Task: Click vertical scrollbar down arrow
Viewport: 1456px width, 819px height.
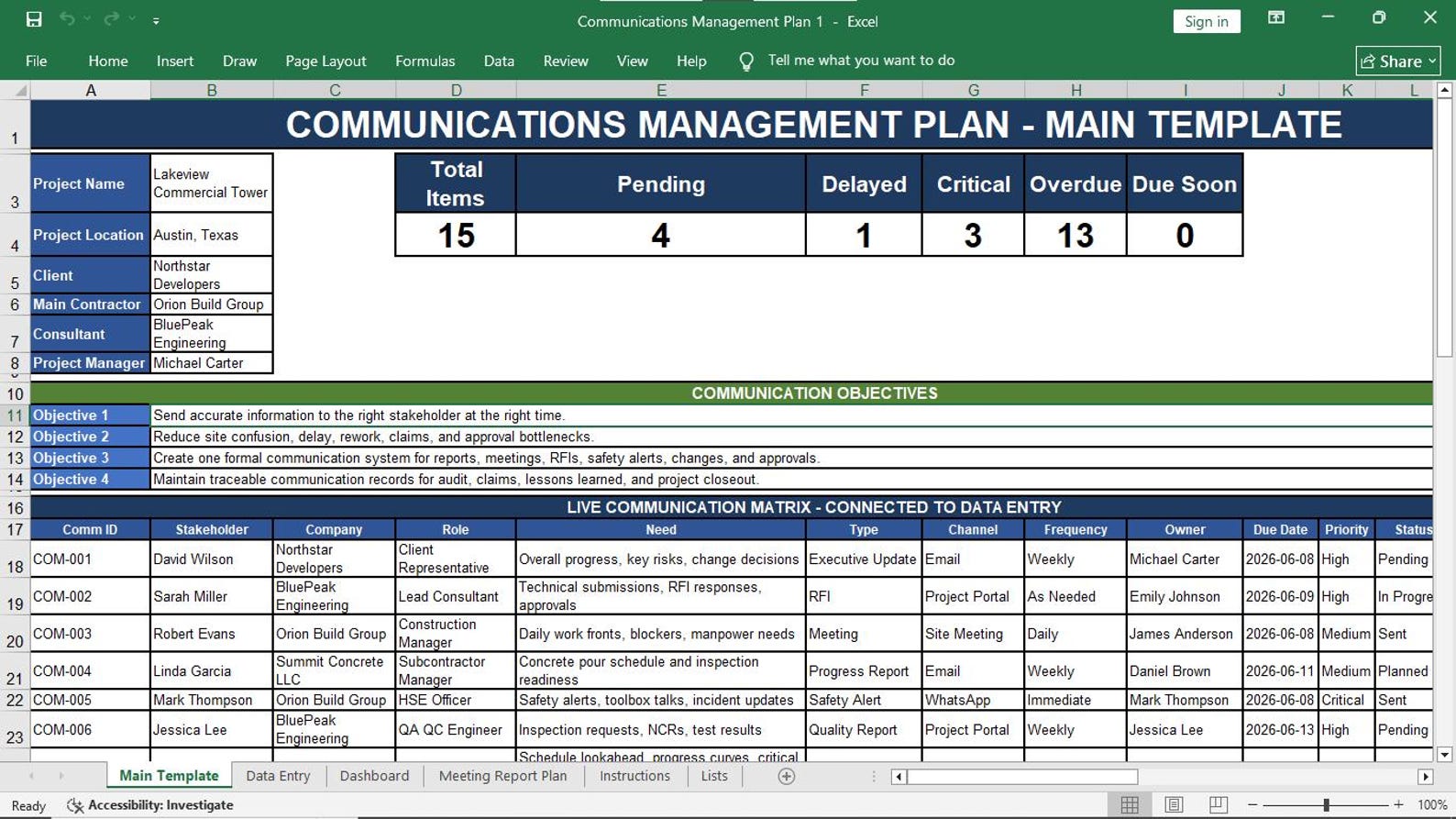Action: pos(1444,755)
